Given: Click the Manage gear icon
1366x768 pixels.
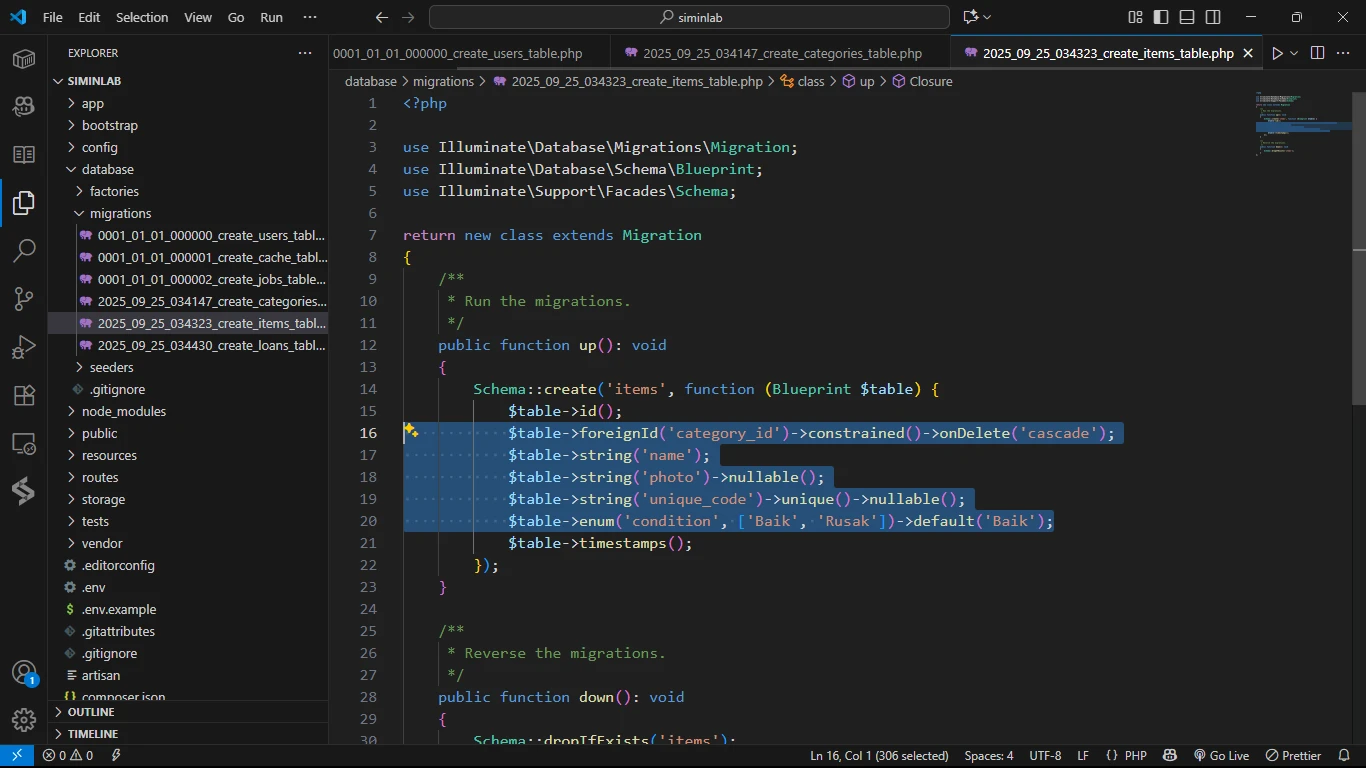Looking at the screenshot, I should pos(24,719).
